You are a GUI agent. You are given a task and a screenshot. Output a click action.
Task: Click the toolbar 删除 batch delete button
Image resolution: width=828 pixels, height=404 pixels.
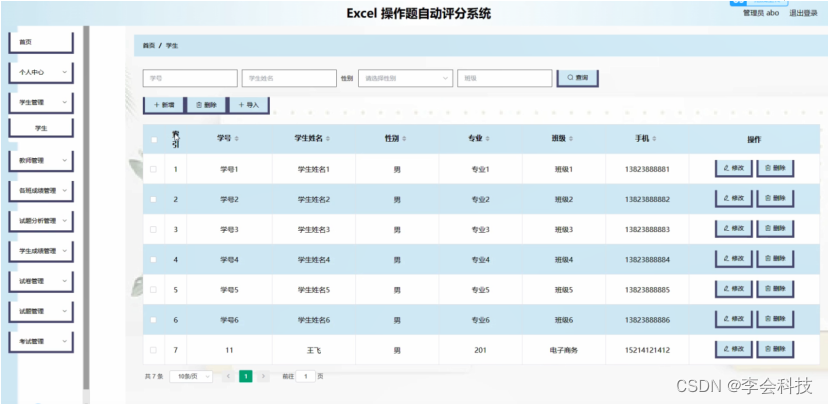pyautogui.click(x=206, y=105)
